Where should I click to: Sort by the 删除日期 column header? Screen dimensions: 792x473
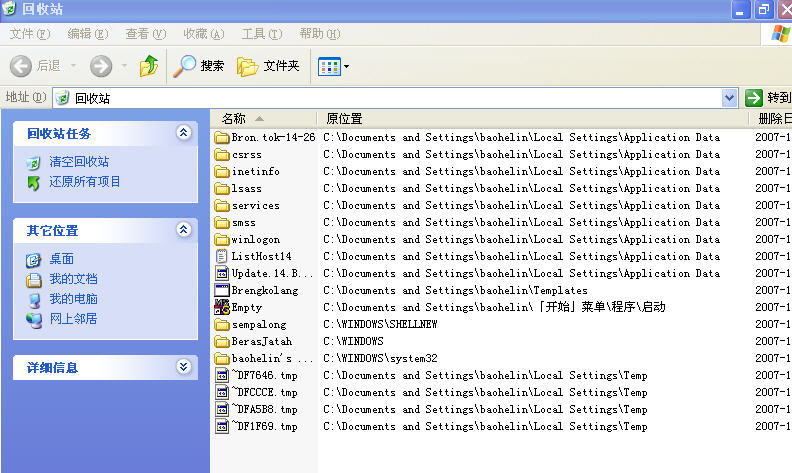click(x=771, y=119)
